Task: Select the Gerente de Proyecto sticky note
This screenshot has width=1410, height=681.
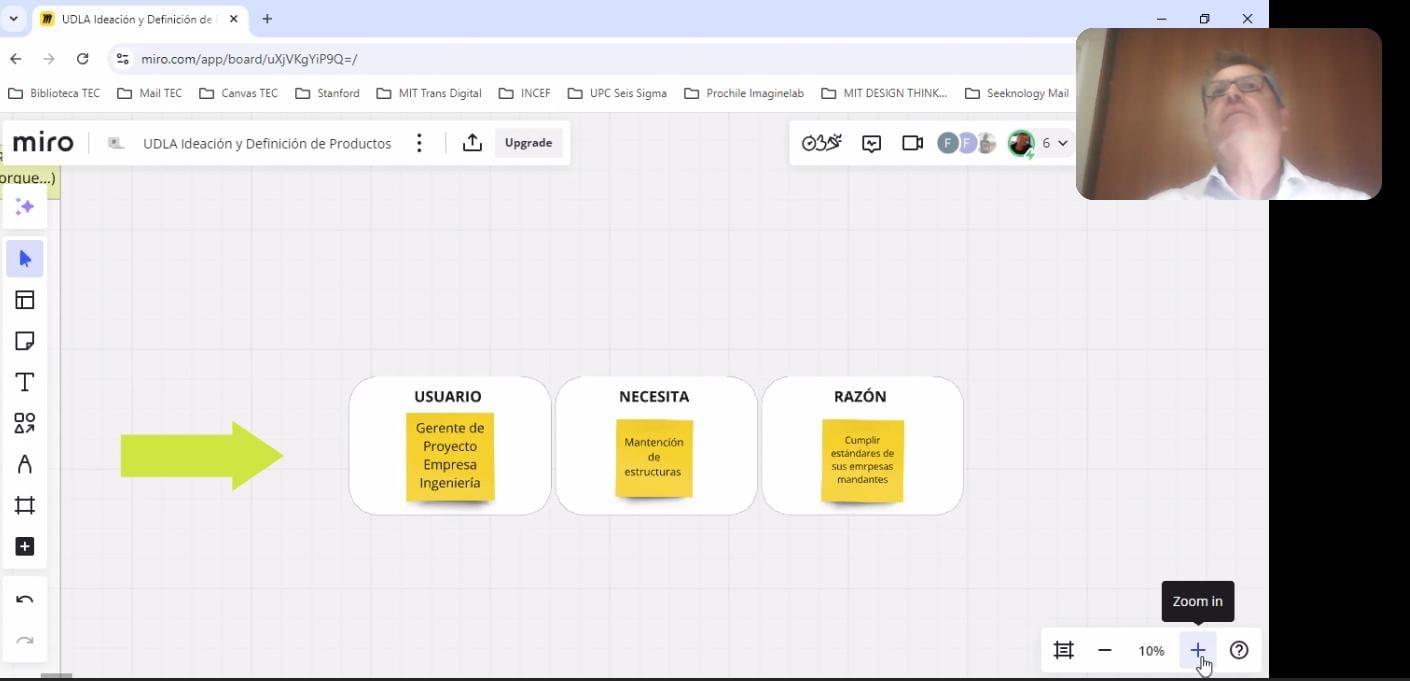Action: click(x=450, y=456)
